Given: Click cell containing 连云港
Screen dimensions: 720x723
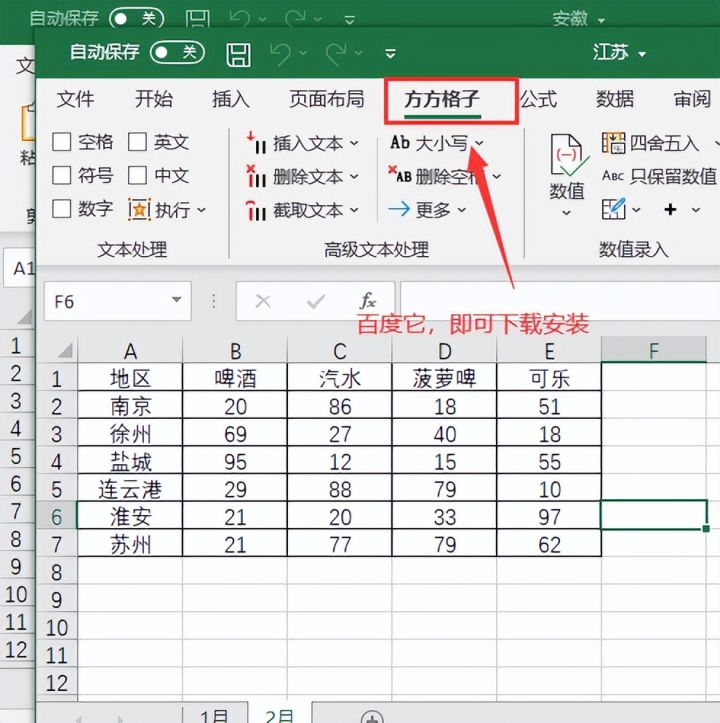Looking at the screenshot, I should tap(130, 488).
